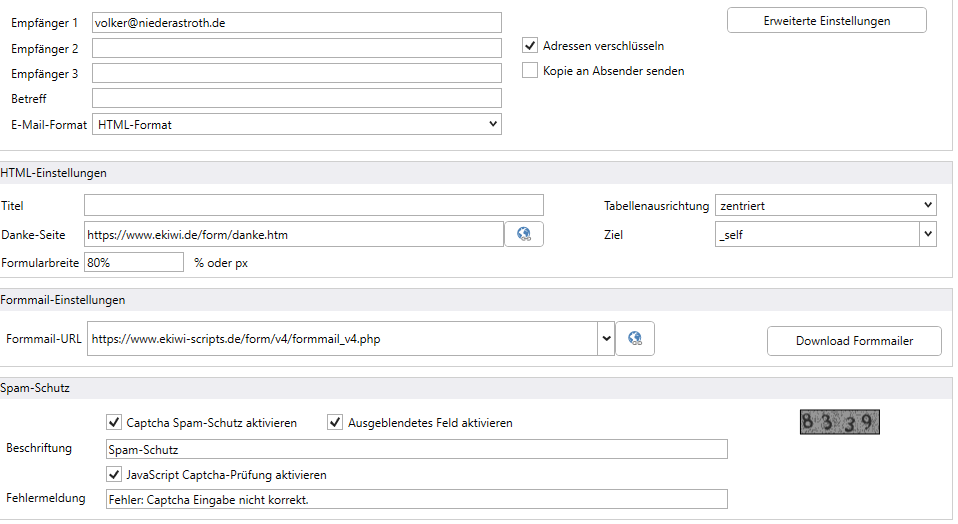This screenshot has width=958, height=524.
Task: Focus the Empfänger 2 input field
Action: coord(296,48)
